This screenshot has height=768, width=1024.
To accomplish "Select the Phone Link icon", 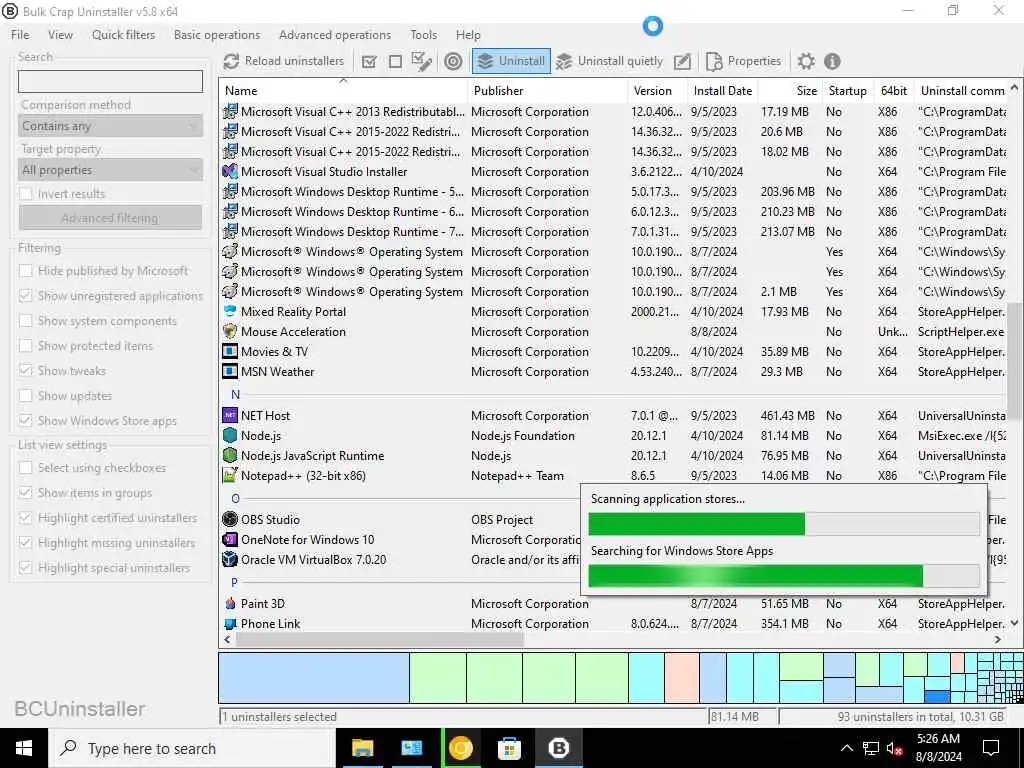I will coord(230,624).
